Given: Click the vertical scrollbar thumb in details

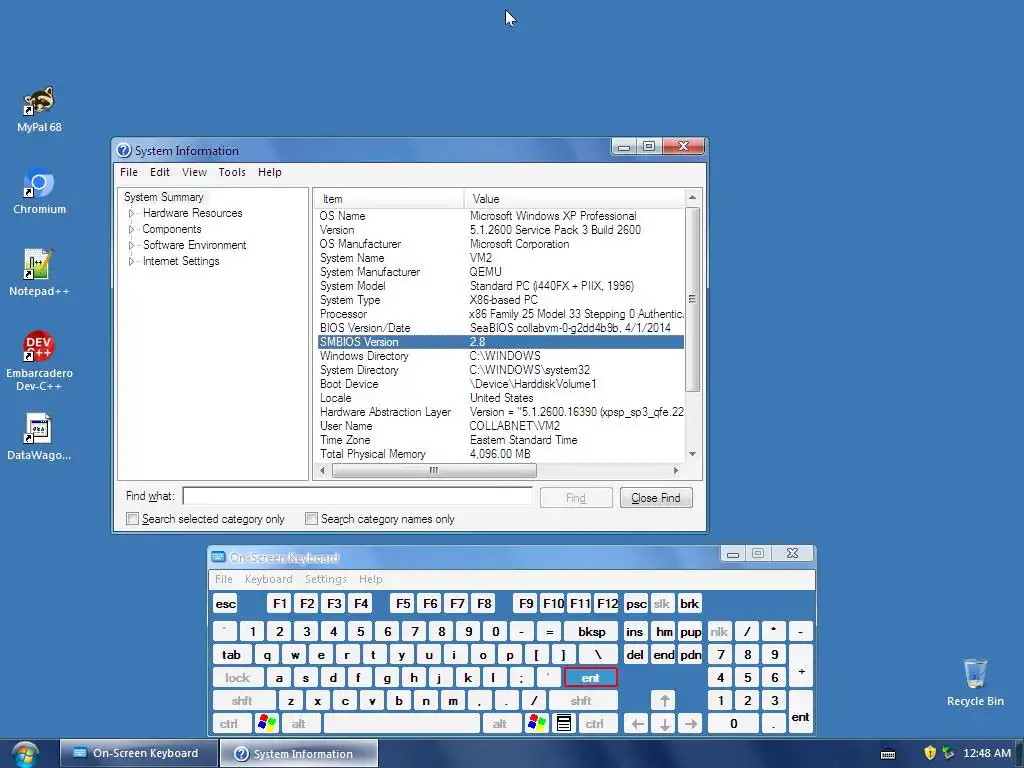Looking at the screenshot, I should pos(692,299).
